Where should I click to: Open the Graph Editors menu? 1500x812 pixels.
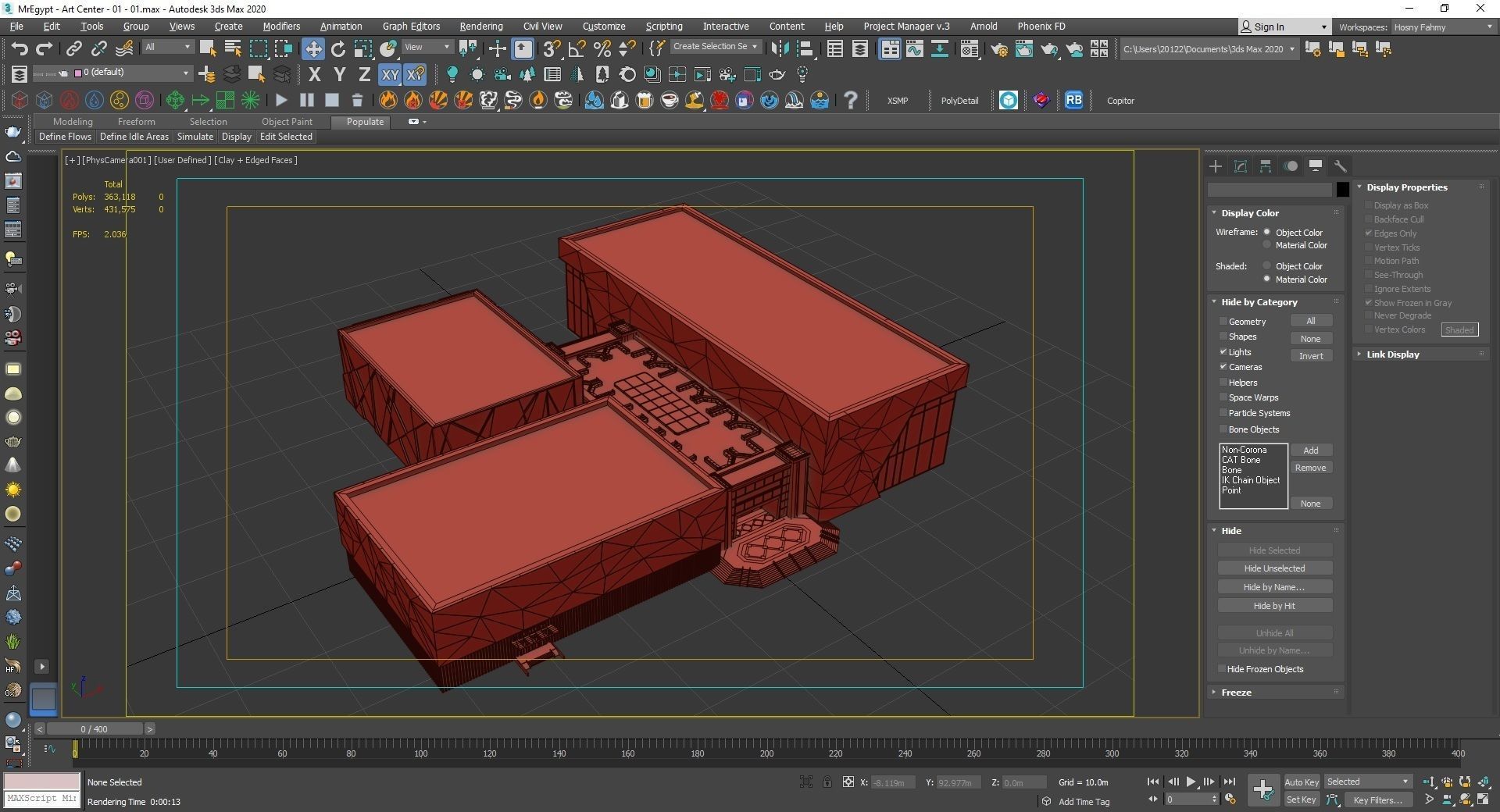(411, 26)
